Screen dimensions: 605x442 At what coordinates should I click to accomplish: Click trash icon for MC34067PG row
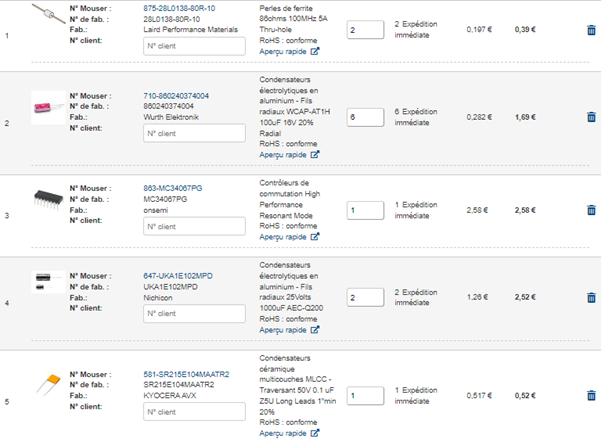(x=590, y=211)
